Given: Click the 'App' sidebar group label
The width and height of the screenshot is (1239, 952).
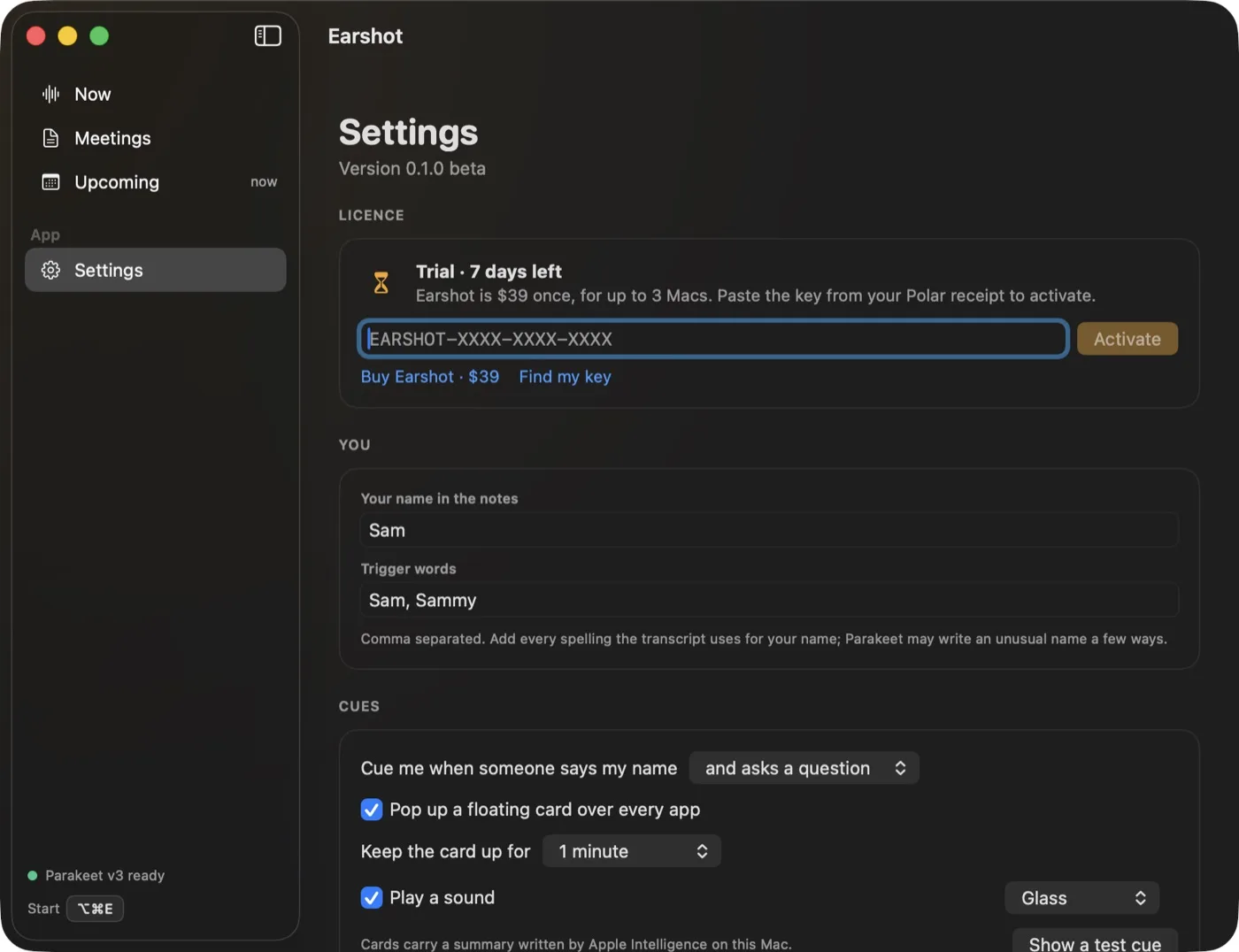Looking at the screenshot, I should pos(45,235).
